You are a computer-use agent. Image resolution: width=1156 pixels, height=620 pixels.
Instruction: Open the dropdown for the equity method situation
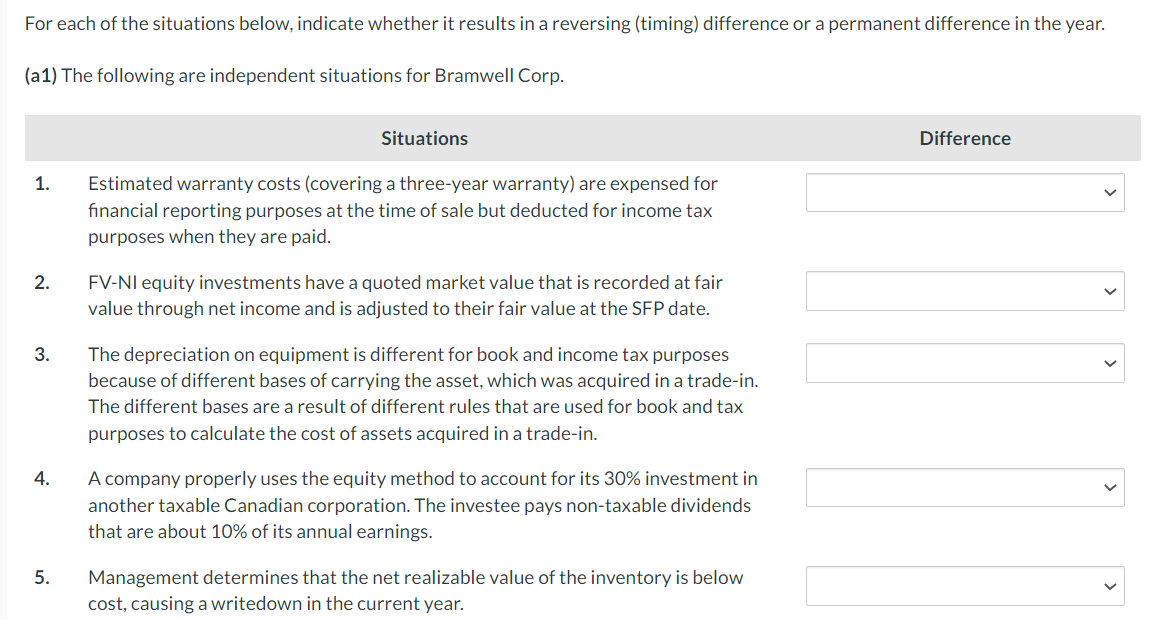tap(964, 487)
